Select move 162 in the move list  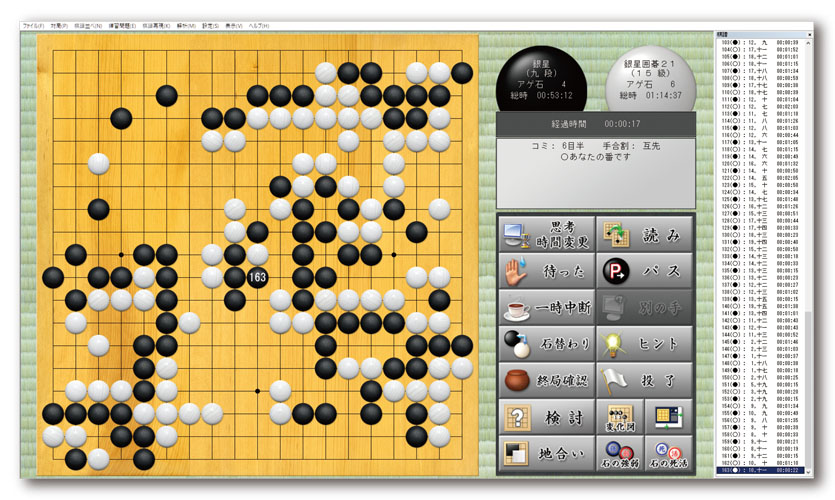(x=760, y=463)
